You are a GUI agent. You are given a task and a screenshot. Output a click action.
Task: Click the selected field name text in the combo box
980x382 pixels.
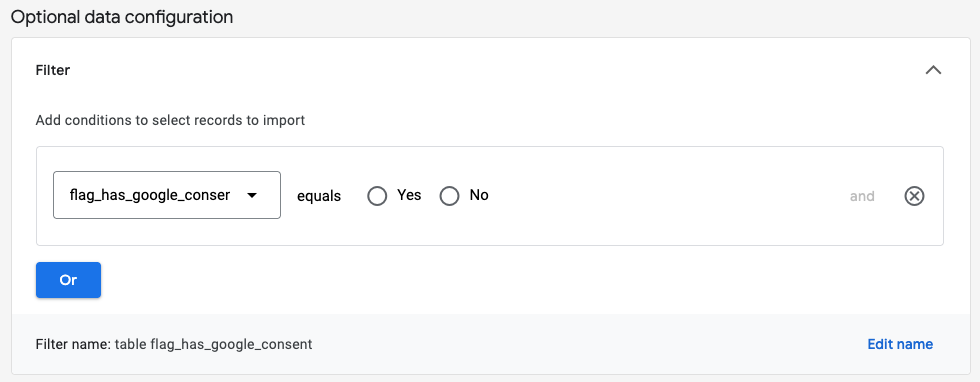(149, 195)
